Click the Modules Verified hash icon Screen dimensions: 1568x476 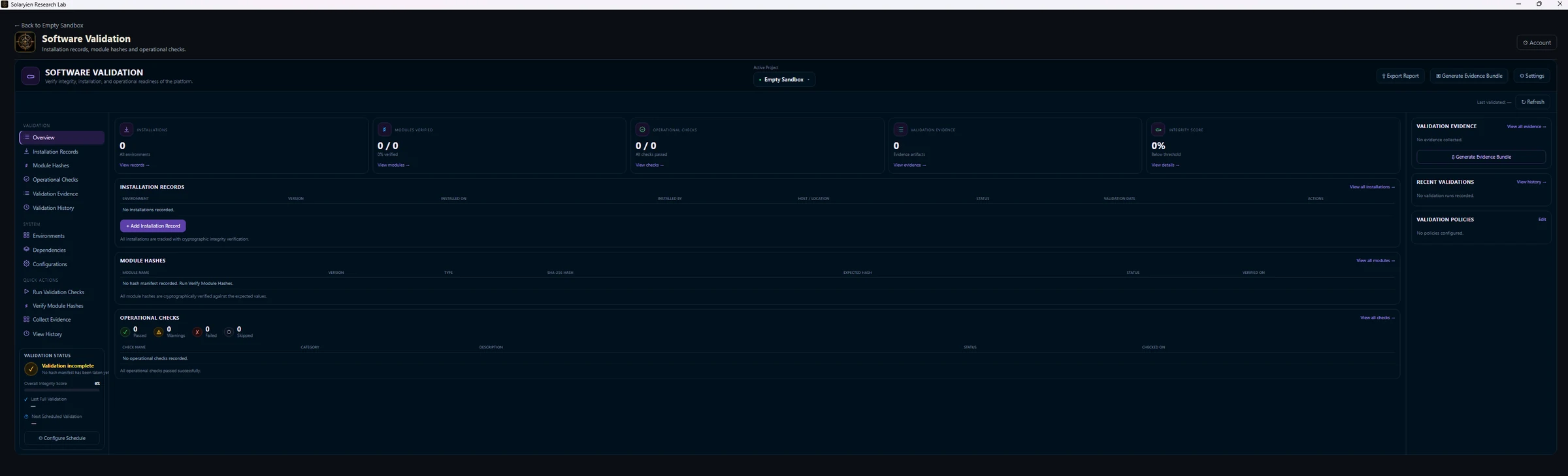tap(384, 129)
